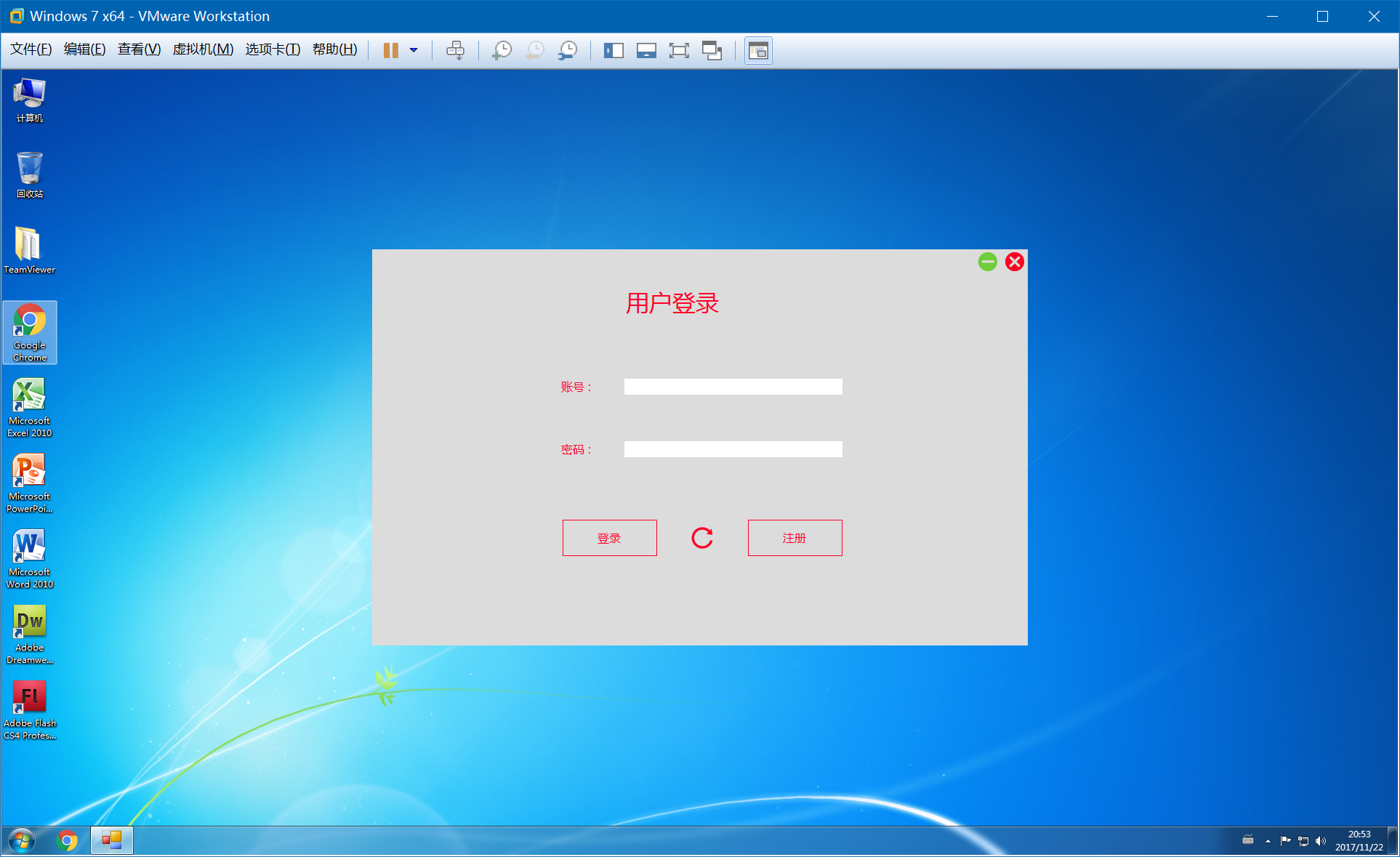Viewport: 1400px width, 857px height.
Task: Click the network tray icon
Action: 1303,841
